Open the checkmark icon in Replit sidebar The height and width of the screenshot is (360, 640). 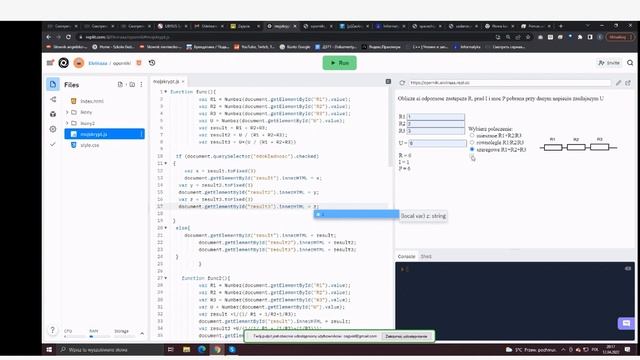53,144
